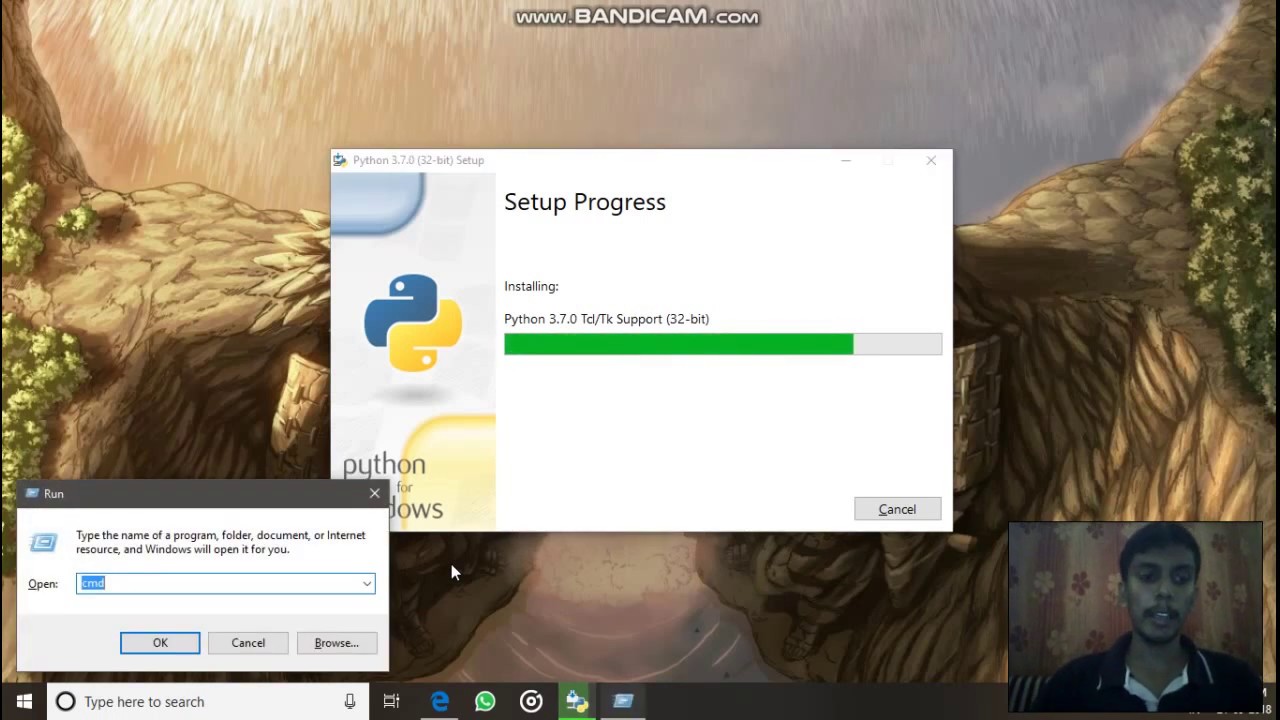1280x720 pixels.
Task: Click the Python setup progress bar
Action: pyautogui.click(x=723, y=344)
